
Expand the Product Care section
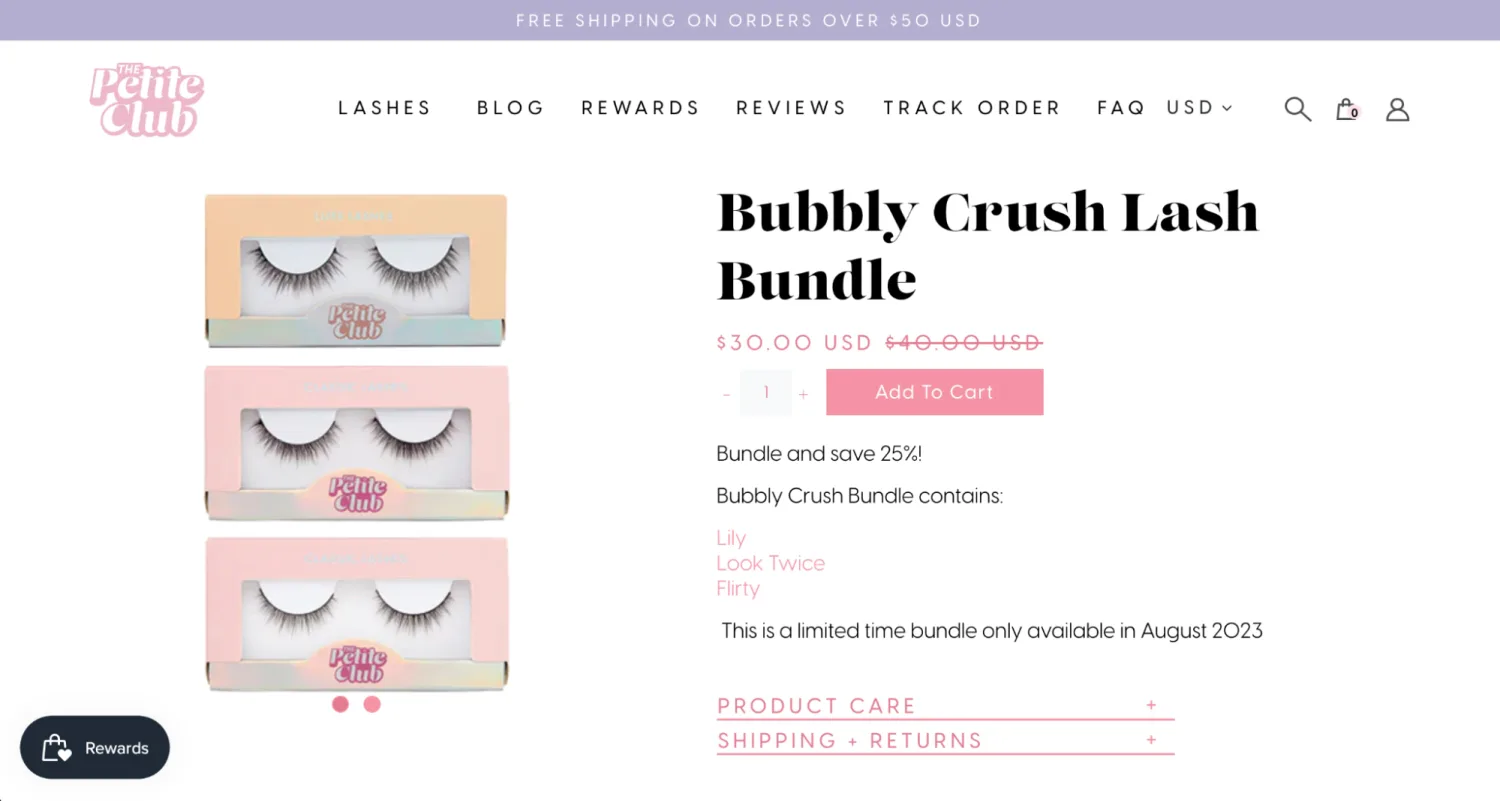944,706
